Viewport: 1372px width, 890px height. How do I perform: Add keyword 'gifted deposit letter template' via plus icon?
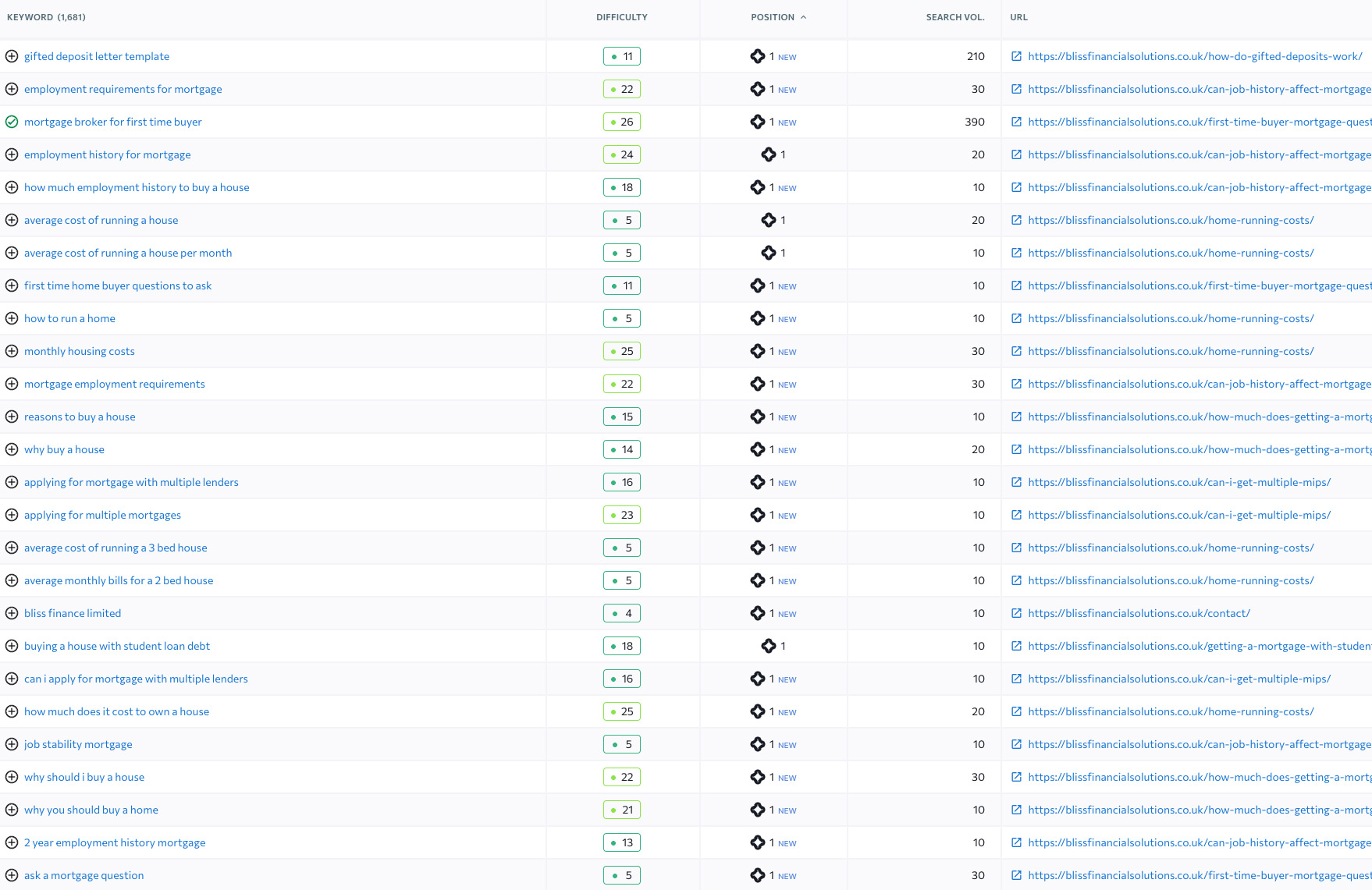tap(12, 56)
